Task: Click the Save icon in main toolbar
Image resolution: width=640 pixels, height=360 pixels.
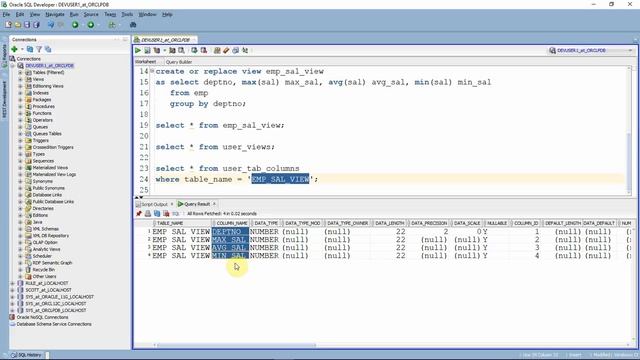Action: point(27,25)
